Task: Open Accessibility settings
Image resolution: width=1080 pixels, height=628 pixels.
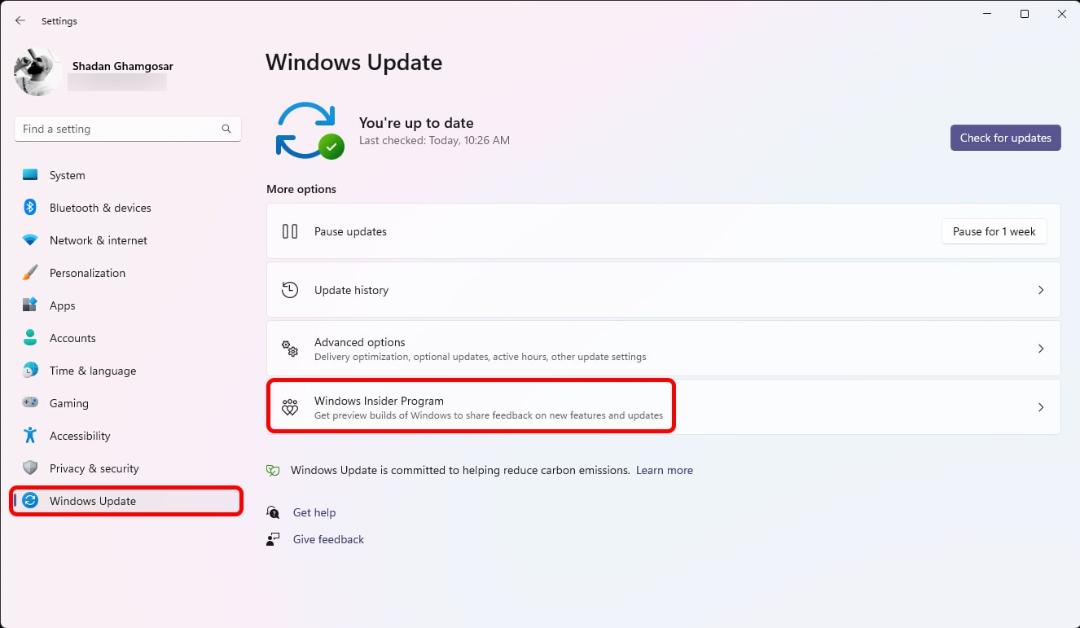Action: [x=127, y=435]
